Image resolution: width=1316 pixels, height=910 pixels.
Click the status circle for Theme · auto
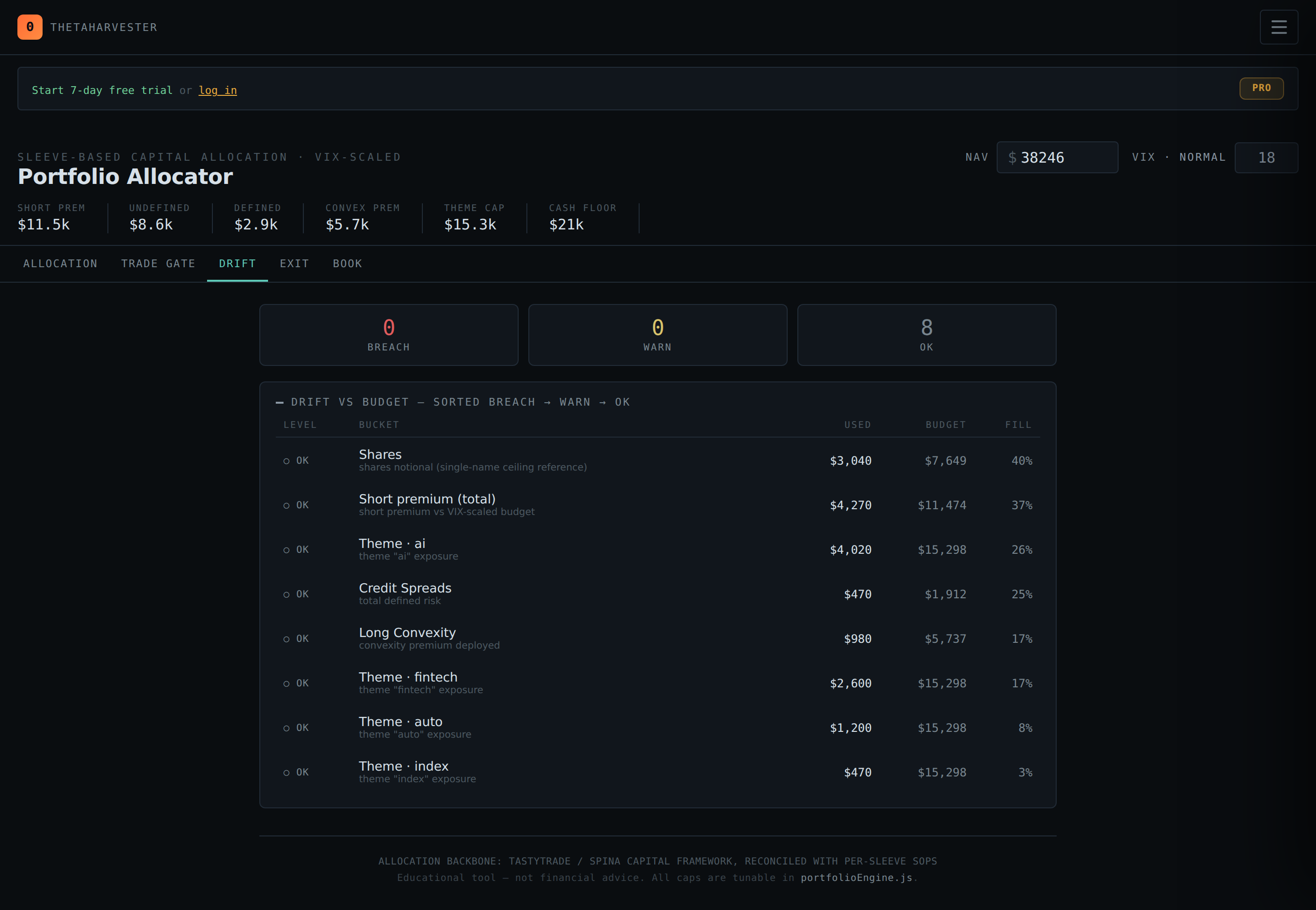(x=286, y=728)
